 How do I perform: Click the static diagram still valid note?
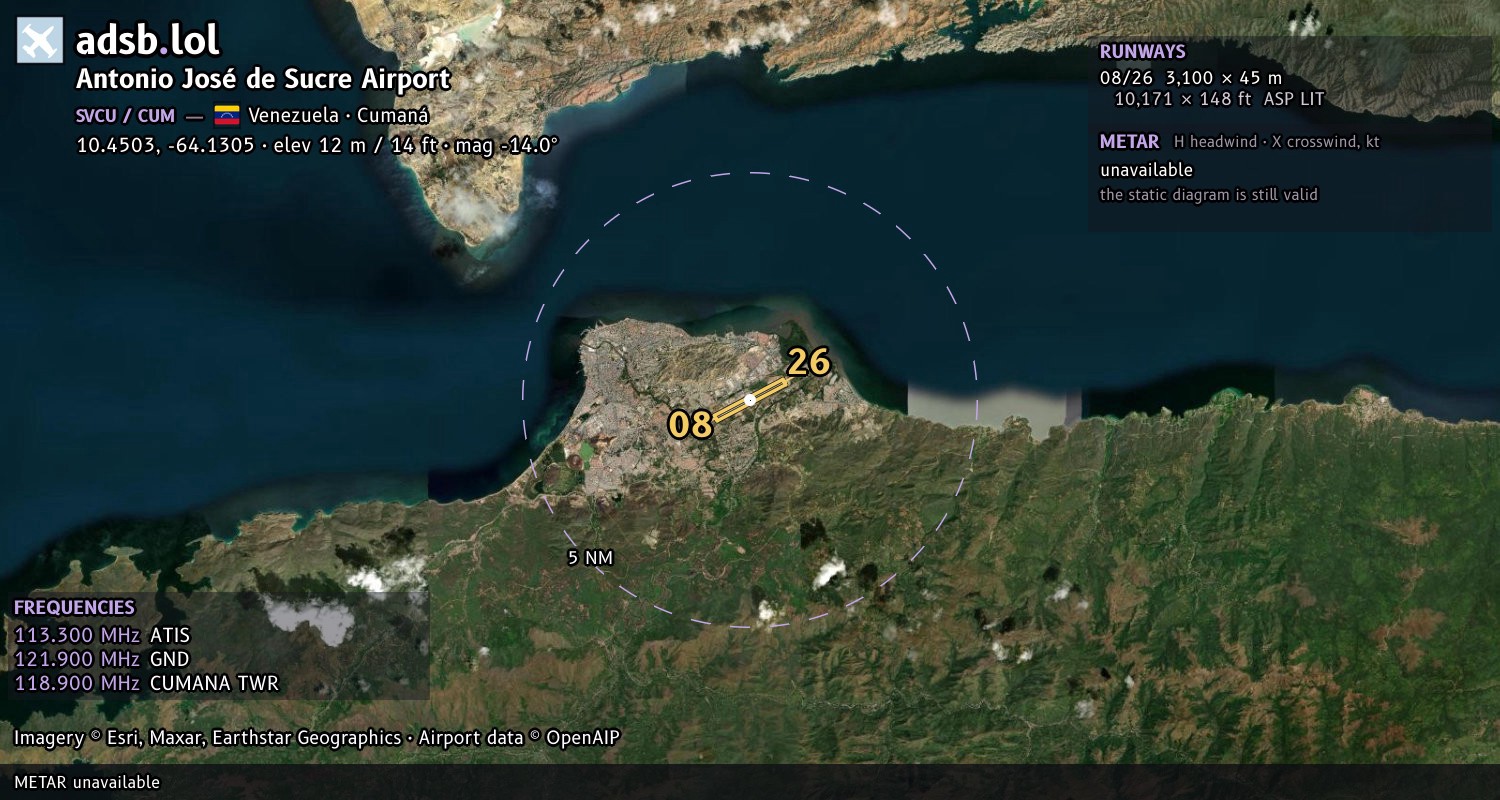pyautogui.click(x=1209, y=195)
